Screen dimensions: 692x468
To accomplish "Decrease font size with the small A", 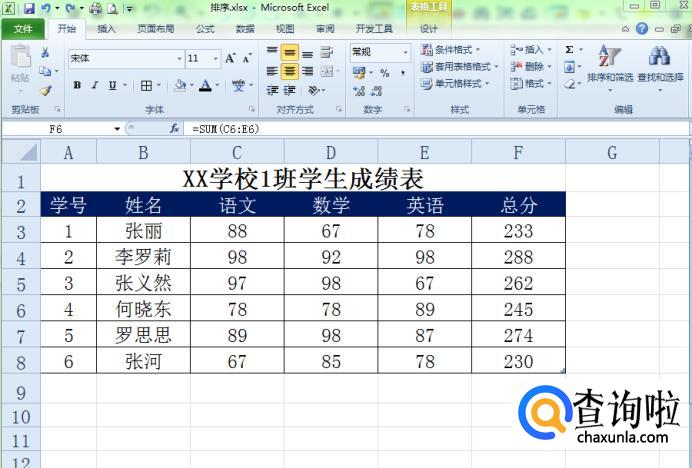I will (x=247, y=58).
